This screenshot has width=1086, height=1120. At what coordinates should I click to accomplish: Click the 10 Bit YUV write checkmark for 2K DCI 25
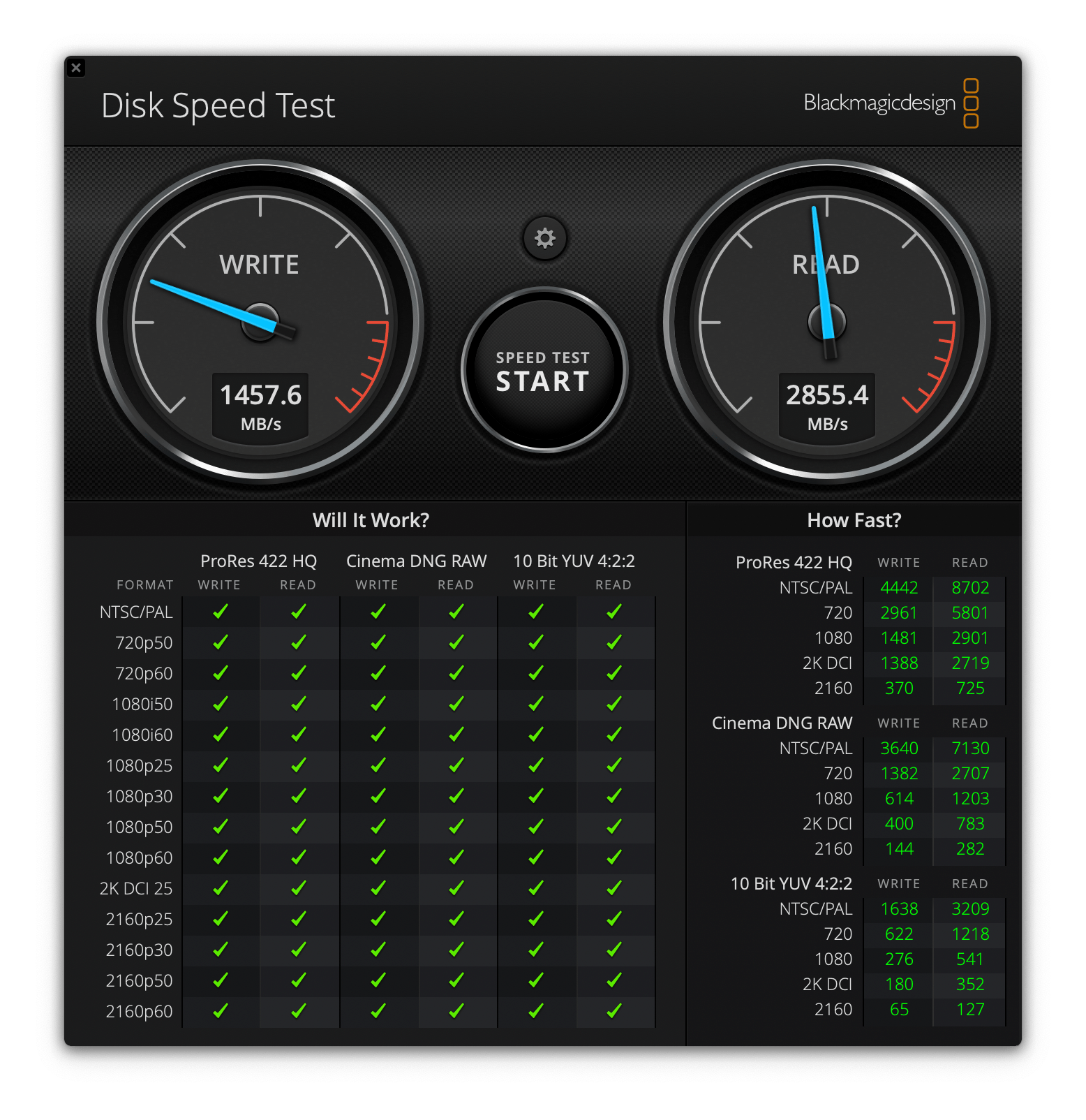[536, 888]
